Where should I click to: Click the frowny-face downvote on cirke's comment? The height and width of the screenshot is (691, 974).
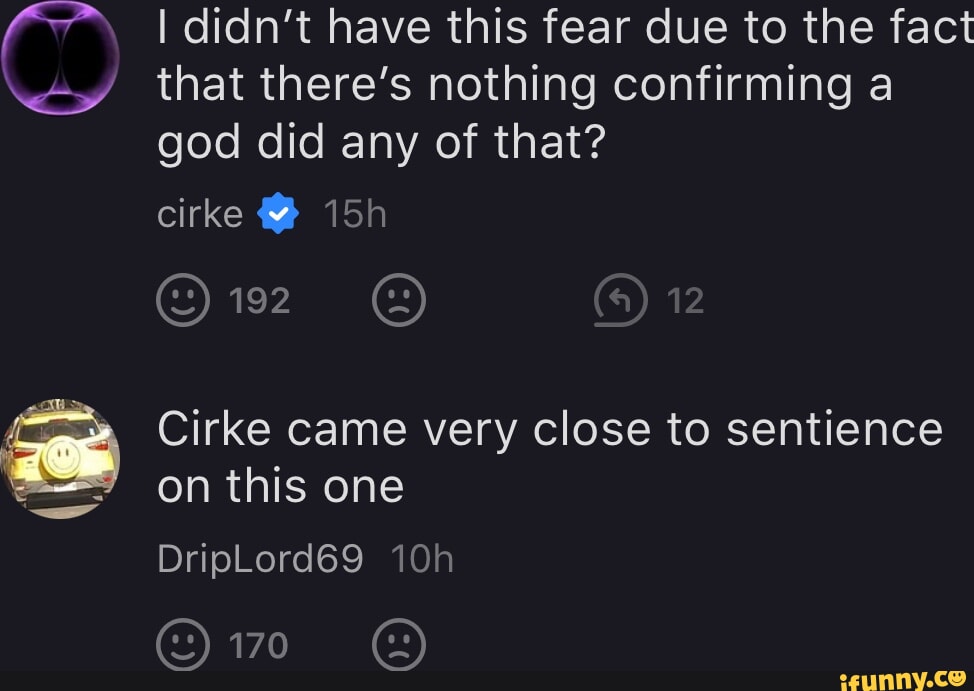coord(399,300)
